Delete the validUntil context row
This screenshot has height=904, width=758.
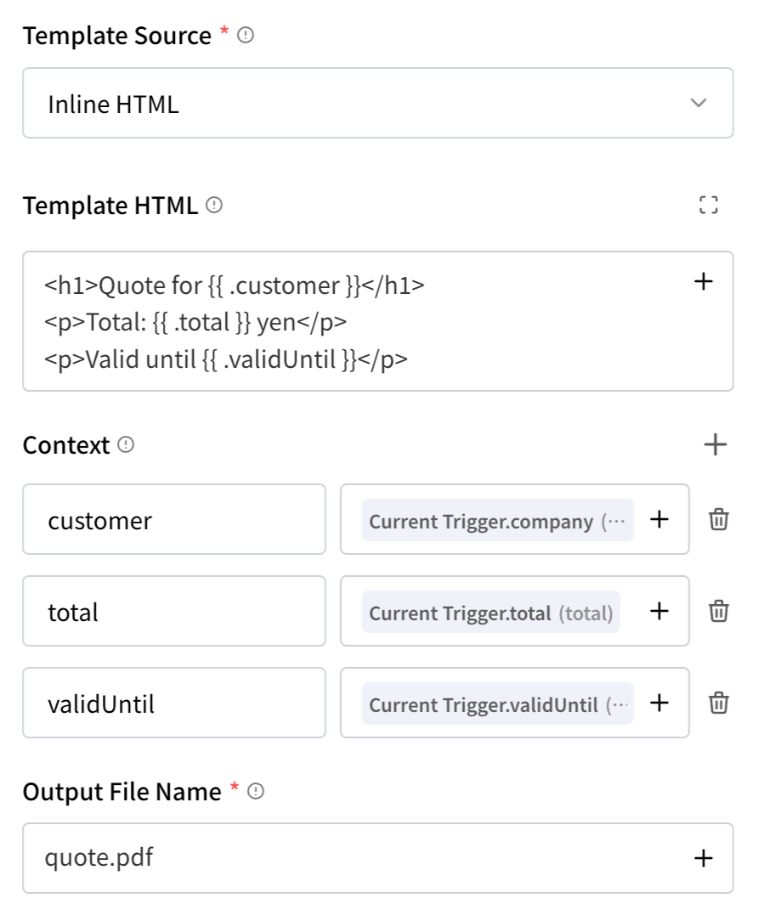pos(719,703)
